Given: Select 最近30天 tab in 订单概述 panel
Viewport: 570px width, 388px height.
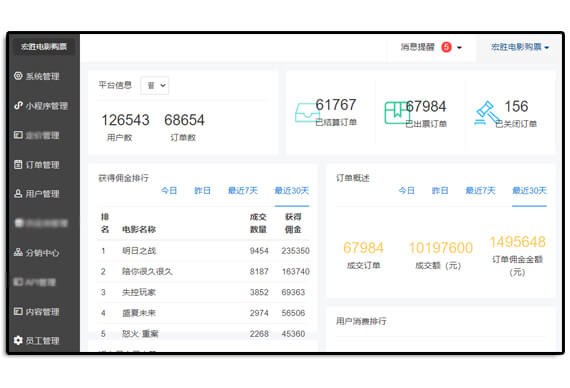Looking at the screenshot, I should tap(529, 191).
